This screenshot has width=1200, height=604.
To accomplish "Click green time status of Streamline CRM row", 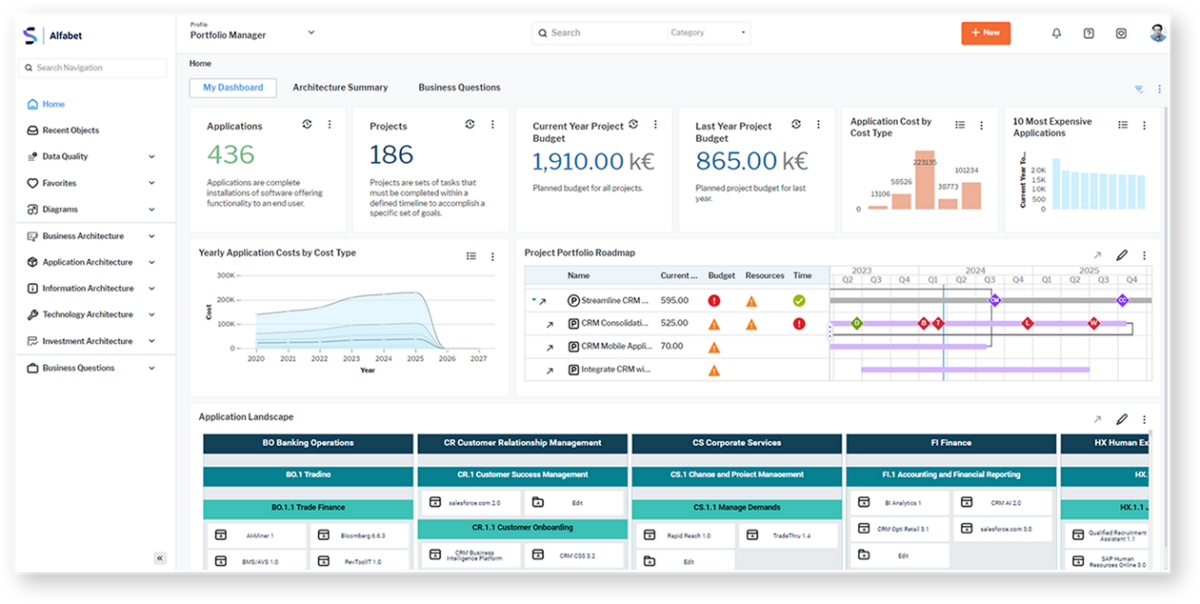I will 799,300.
